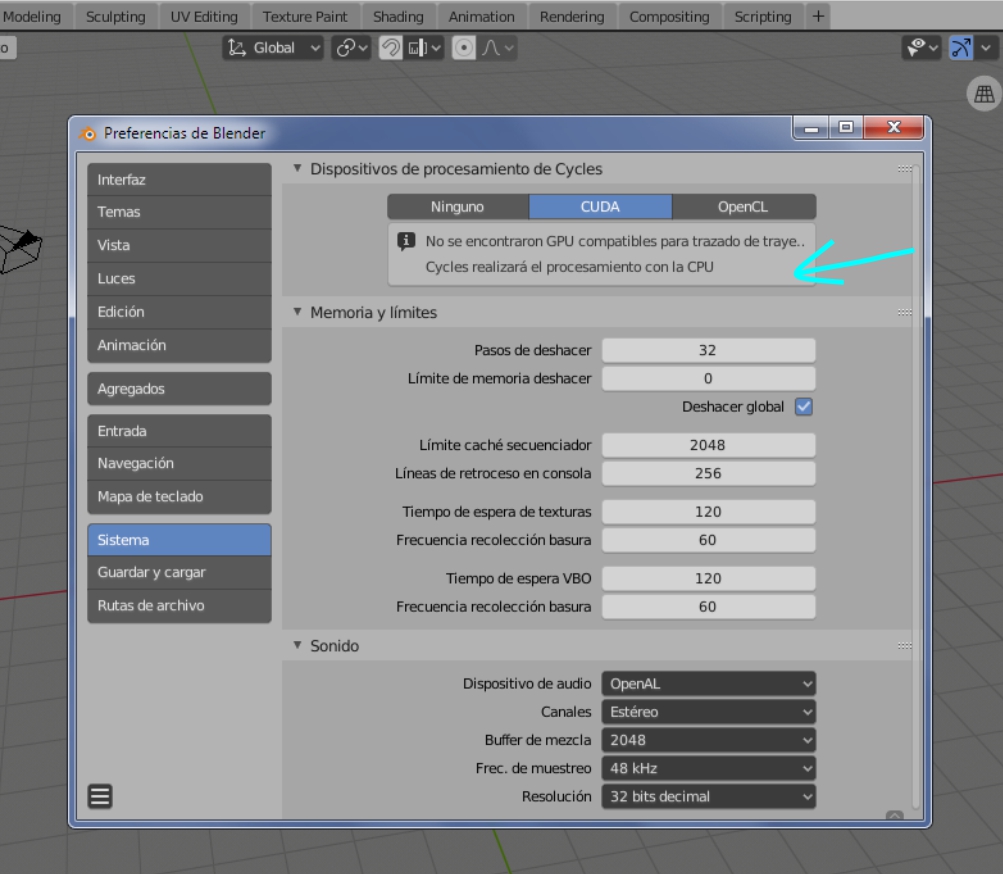Grab the Sonido panel drag handle
Screen dimensions: 1003x874
(904, 646)
